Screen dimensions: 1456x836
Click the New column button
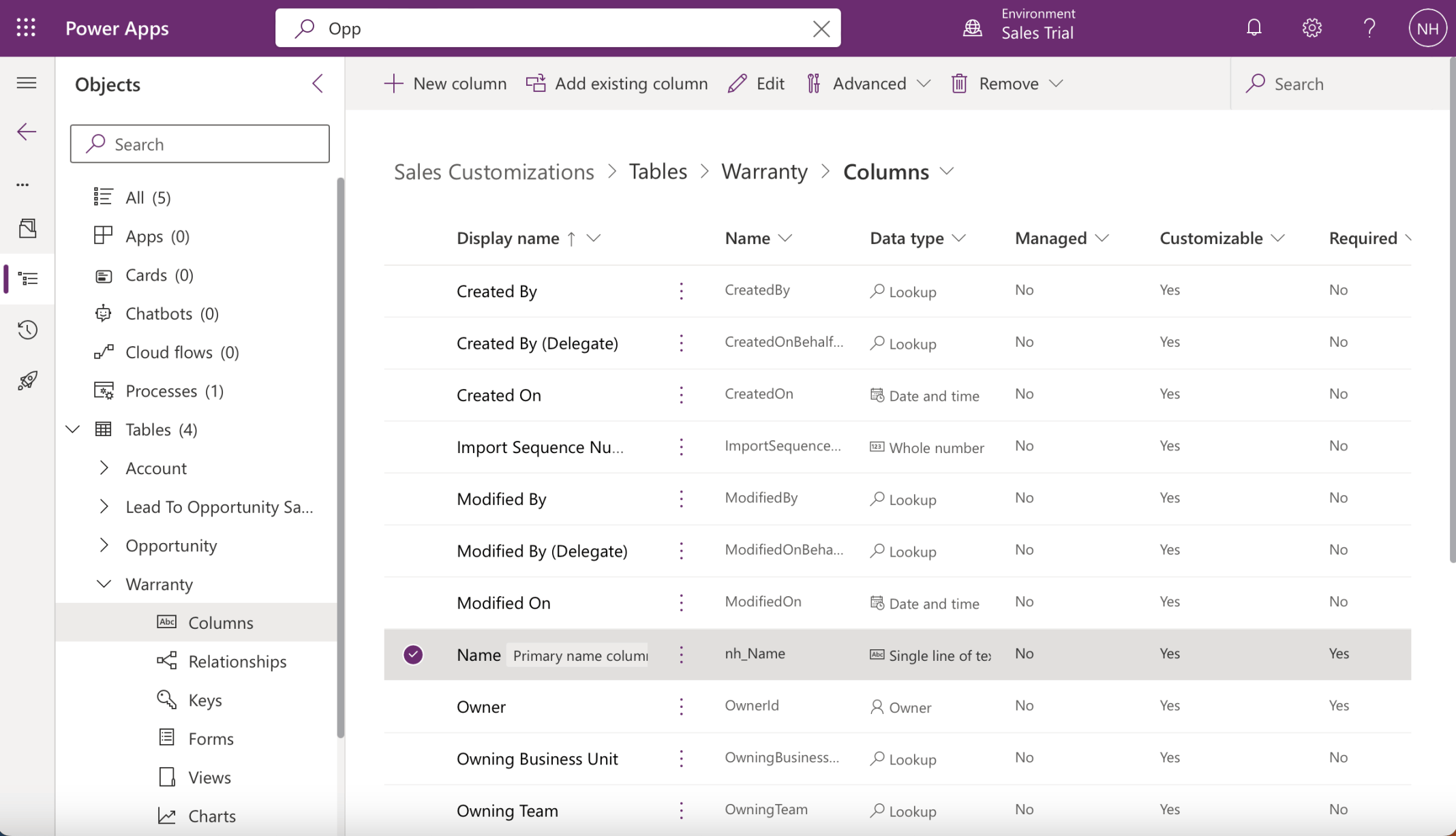tap(445, 83)
